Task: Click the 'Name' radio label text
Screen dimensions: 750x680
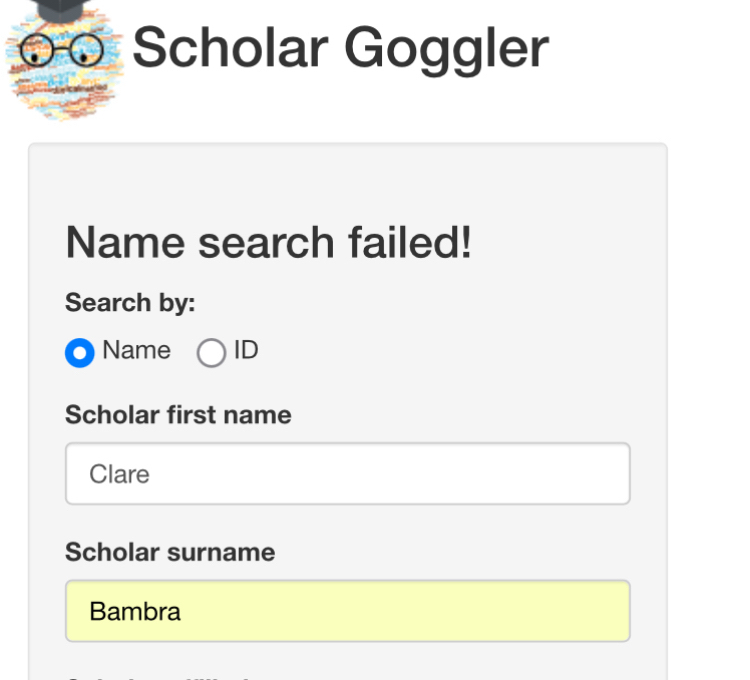Action: (x=136, y=351)
